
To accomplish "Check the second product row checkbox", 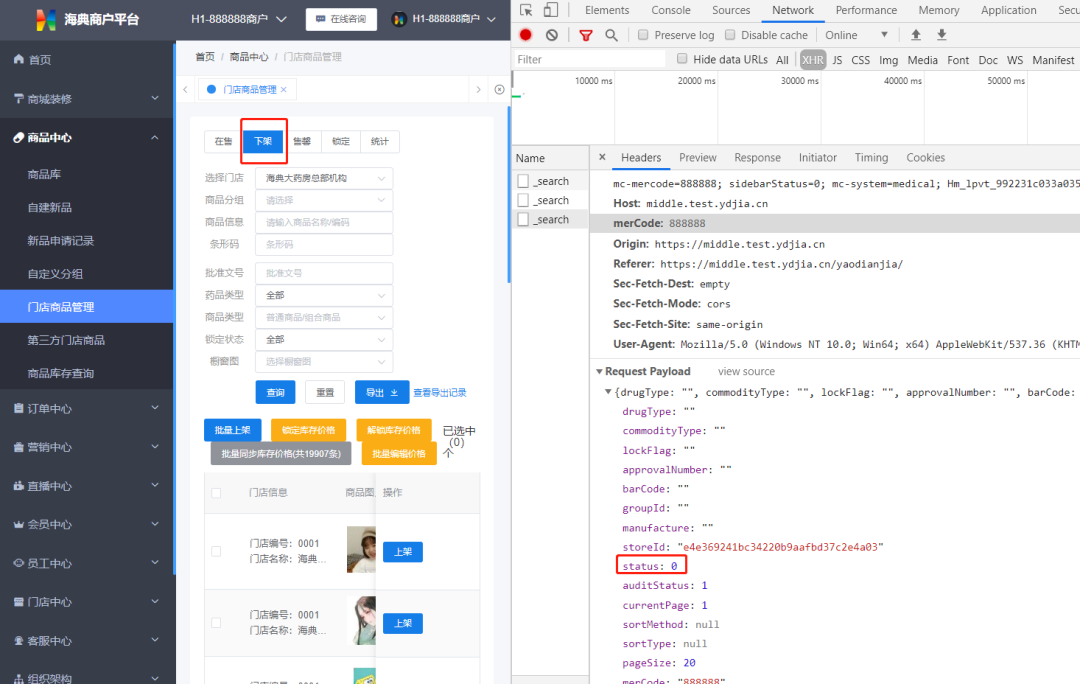I will (216, 623).
